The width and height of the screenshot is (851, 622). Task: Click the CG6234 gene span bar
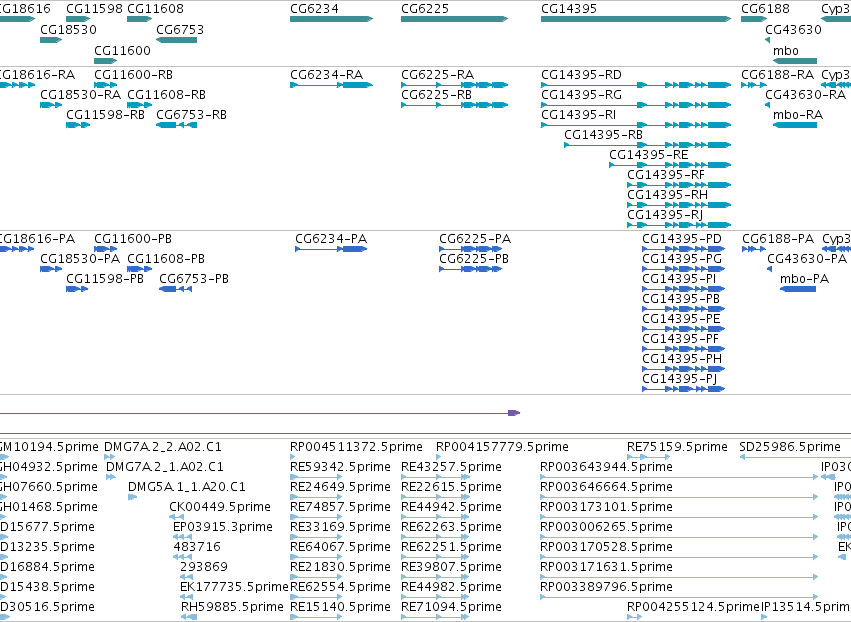point(332,19)
